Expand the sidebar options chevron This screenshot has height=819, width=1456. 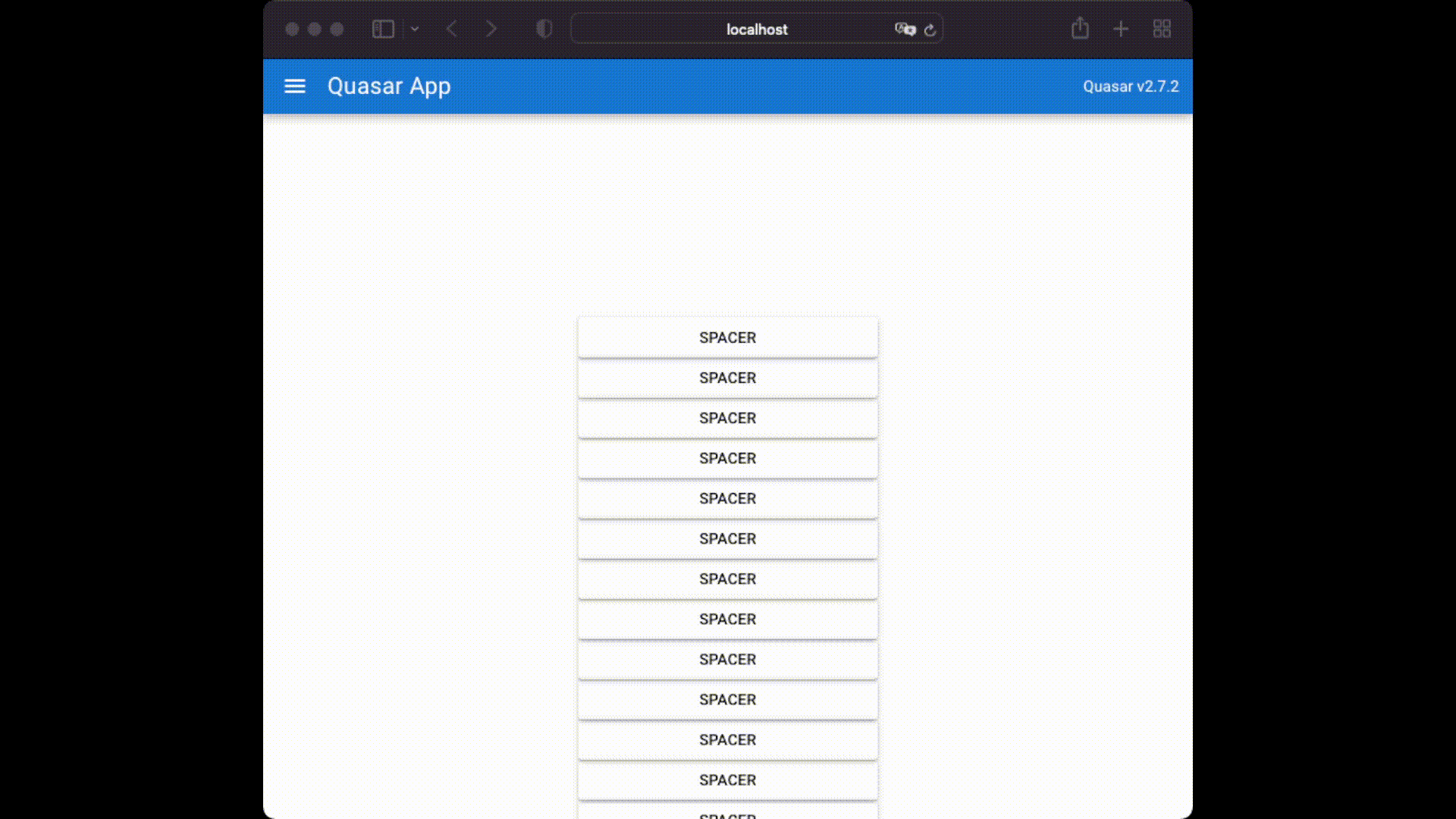pyautogui.click(x=414, y=29)
